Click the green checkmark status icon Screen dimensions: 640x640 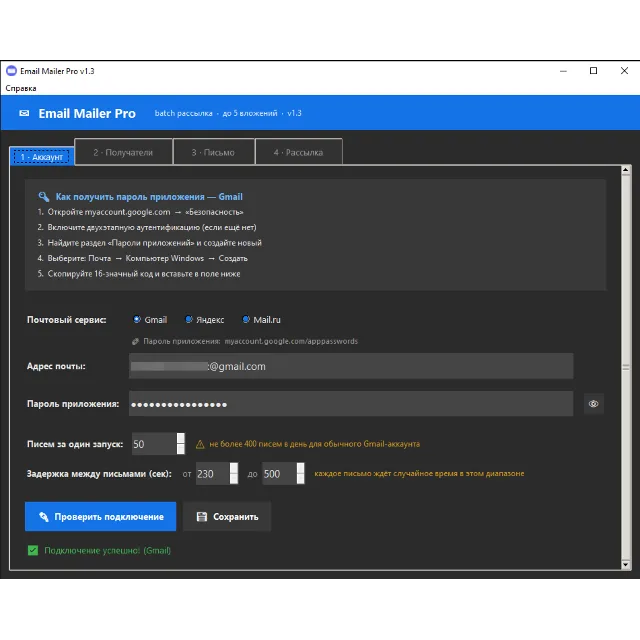(x=33, y=550)
